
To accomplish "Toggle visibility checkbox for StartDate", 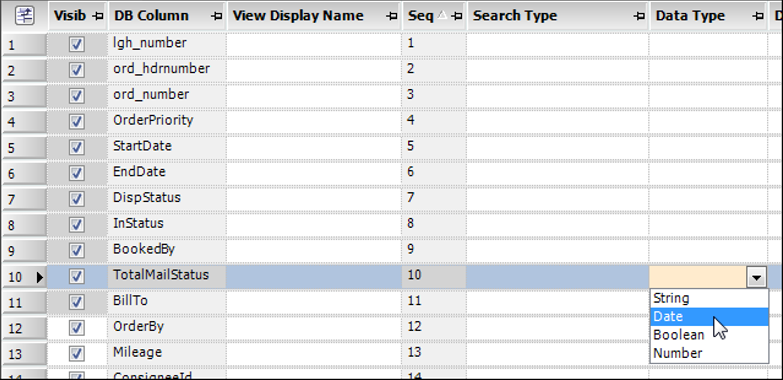I will click(x=76, y=148).
